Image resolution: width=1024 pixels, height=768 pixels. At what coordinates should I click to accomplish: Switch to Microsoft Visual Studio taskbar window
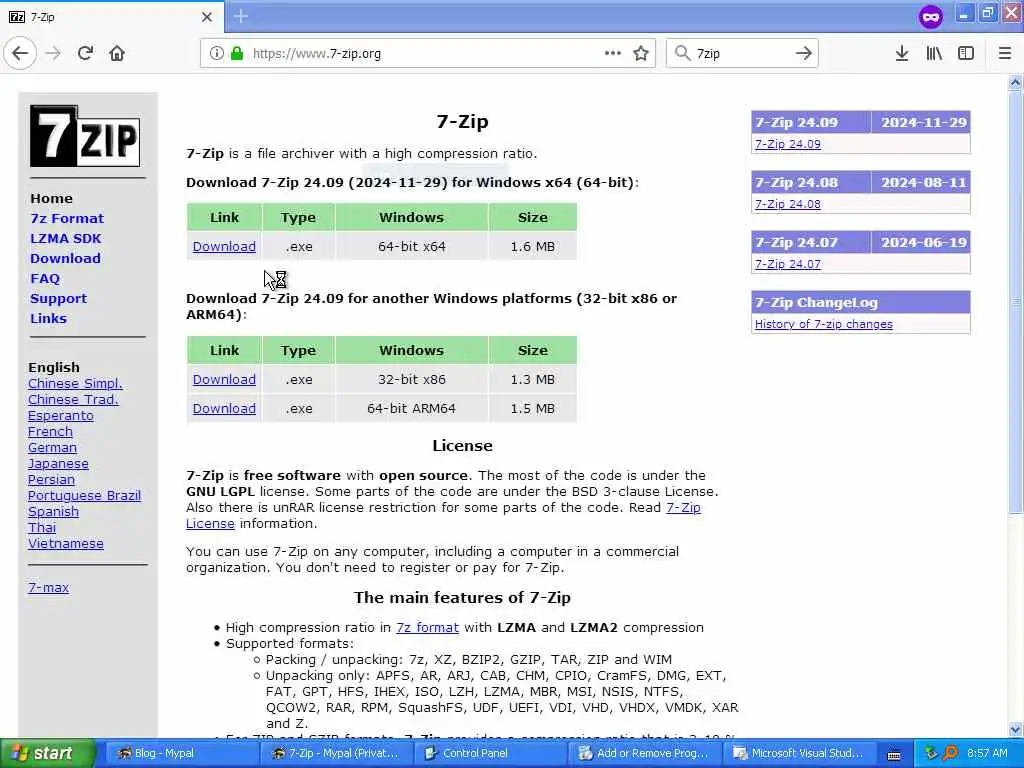click(799, 754)
